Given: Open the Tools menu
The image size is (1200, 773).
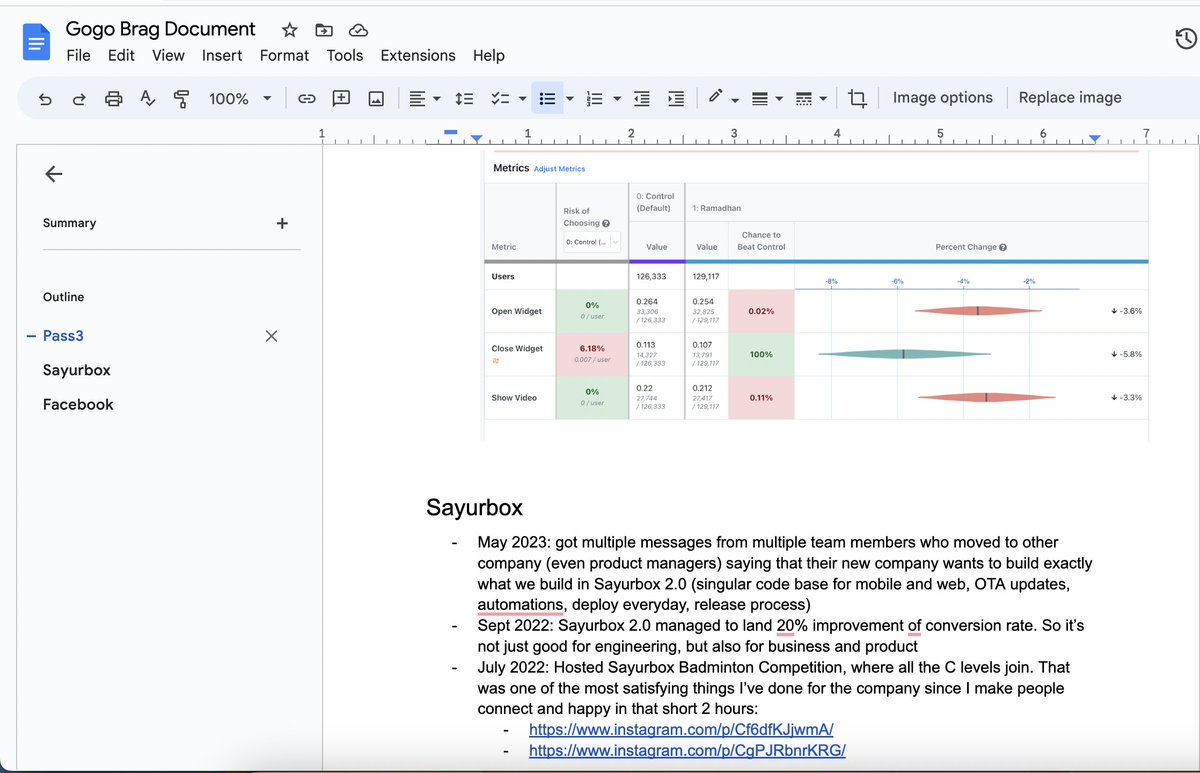Looking at the screenshot, I should [x=345, y=56].
